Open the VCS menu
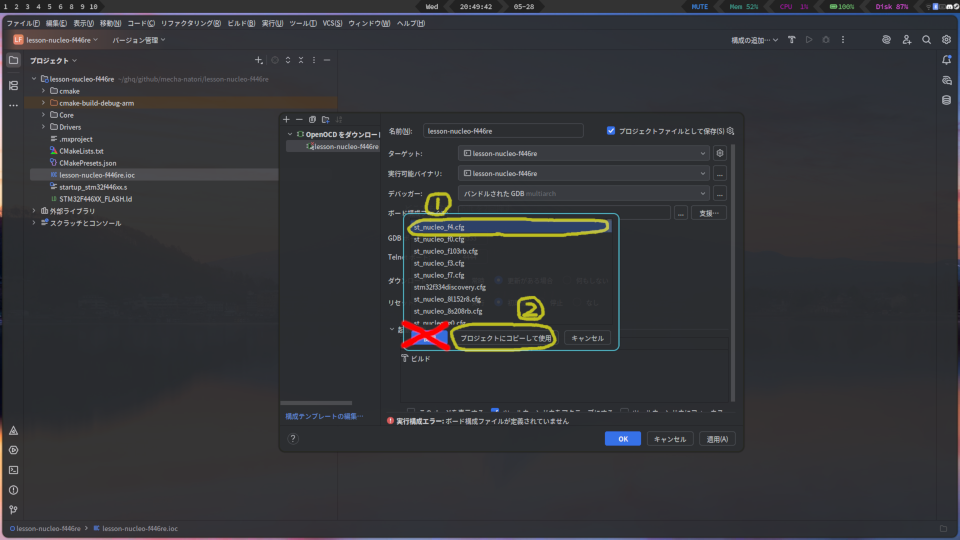 click(332, 23)
